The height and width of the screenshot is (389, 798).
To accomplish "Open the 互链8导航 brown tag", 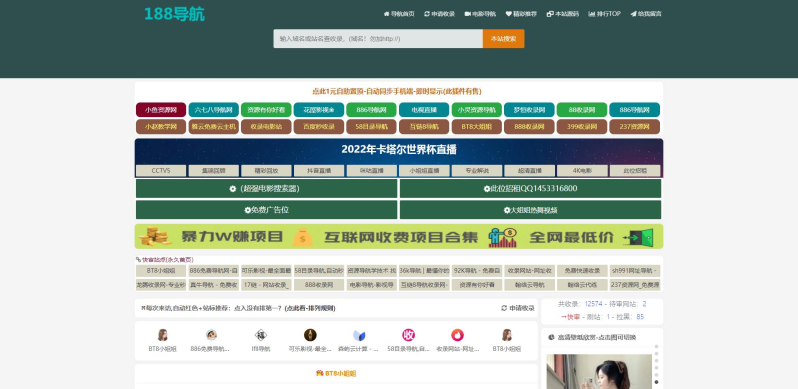I will click(x=424, y=127).
